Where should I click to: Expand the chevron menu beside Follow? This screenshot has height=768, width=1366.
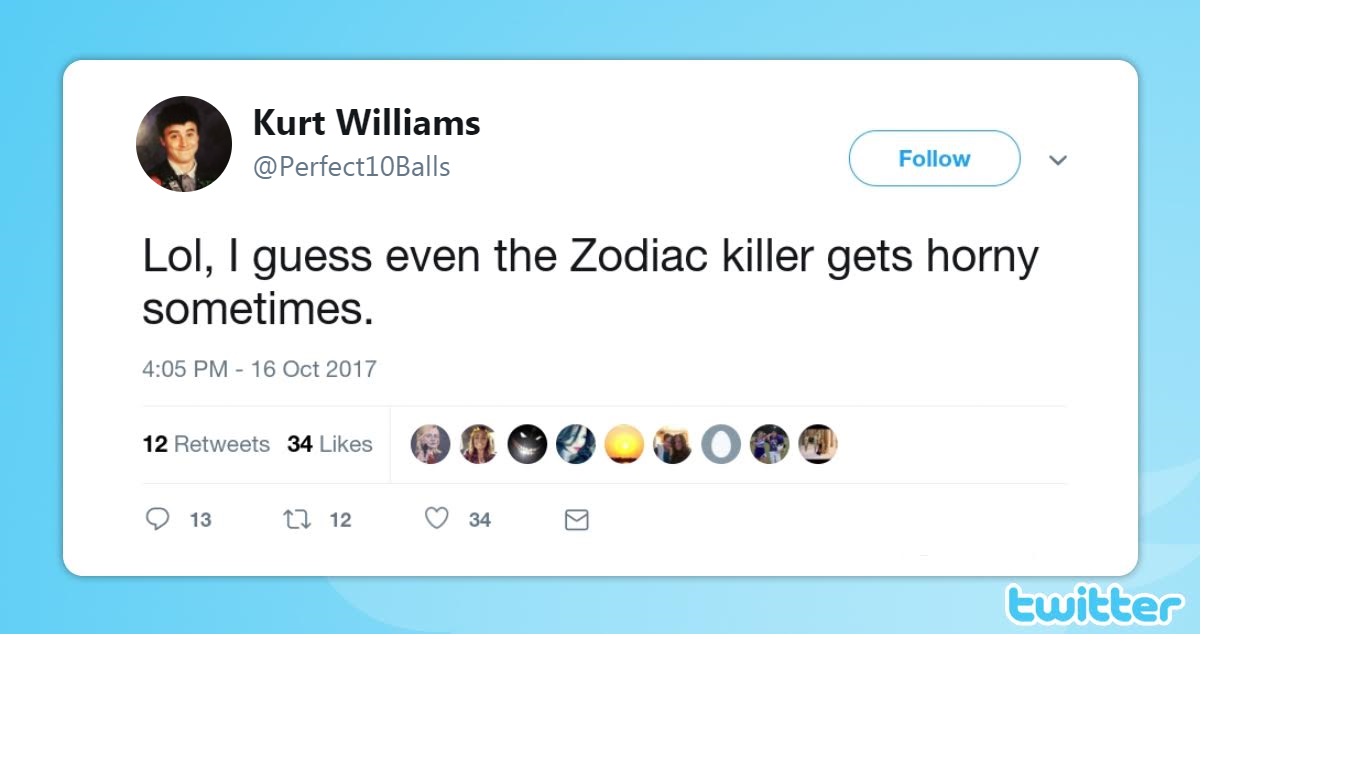(1058, 160)
